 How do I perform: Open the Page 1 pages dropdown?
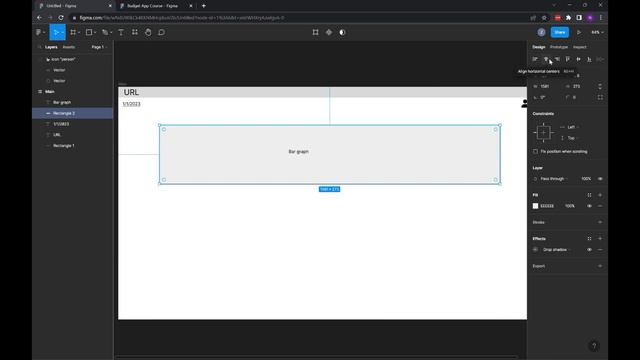pyautogui.click(x=99, y=47)
